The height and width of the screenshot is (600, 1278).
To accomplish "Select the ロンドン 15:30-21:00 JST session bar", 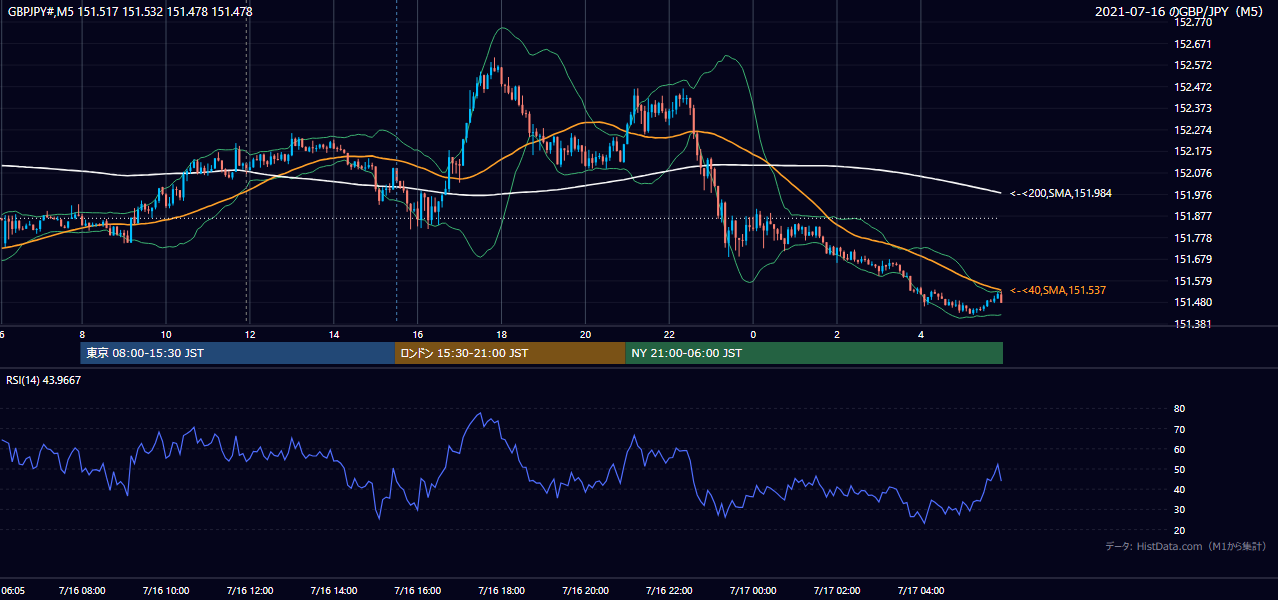I will pos(510,353).
